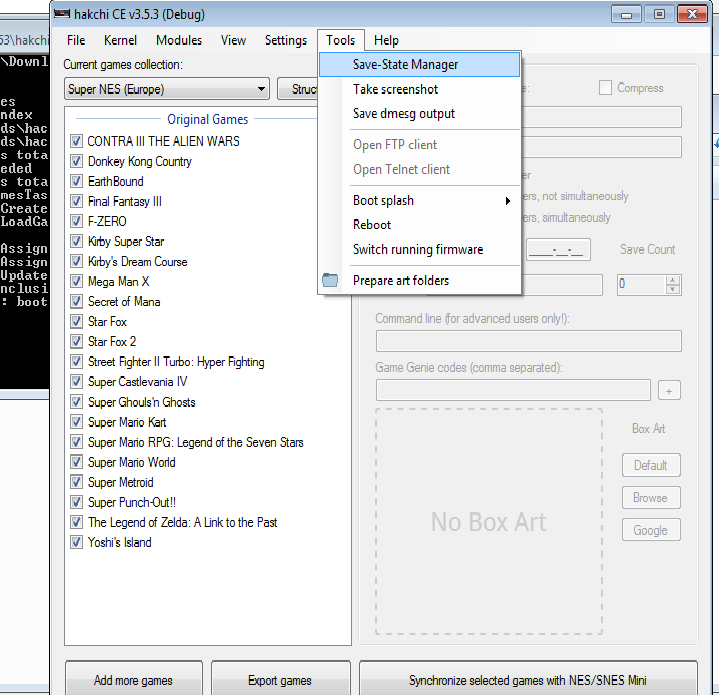Select Super Ghouls'n Ghosts entry

click(142, 402)
